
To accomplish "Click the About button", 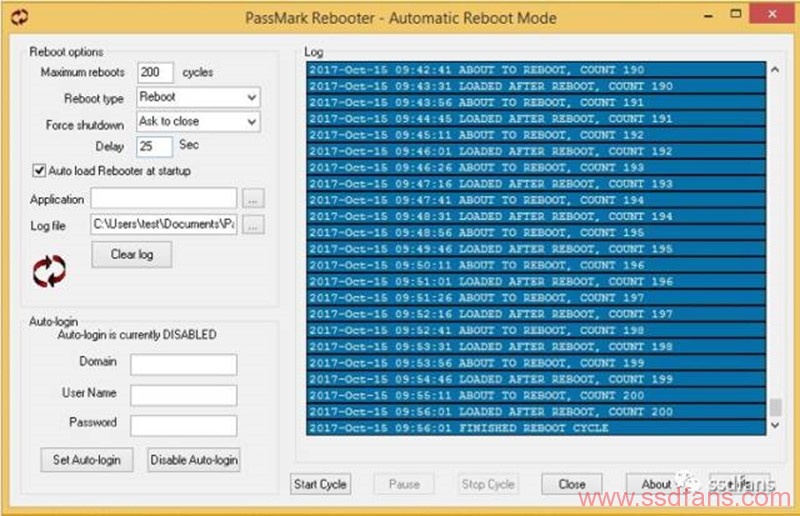I will point(656,484).
